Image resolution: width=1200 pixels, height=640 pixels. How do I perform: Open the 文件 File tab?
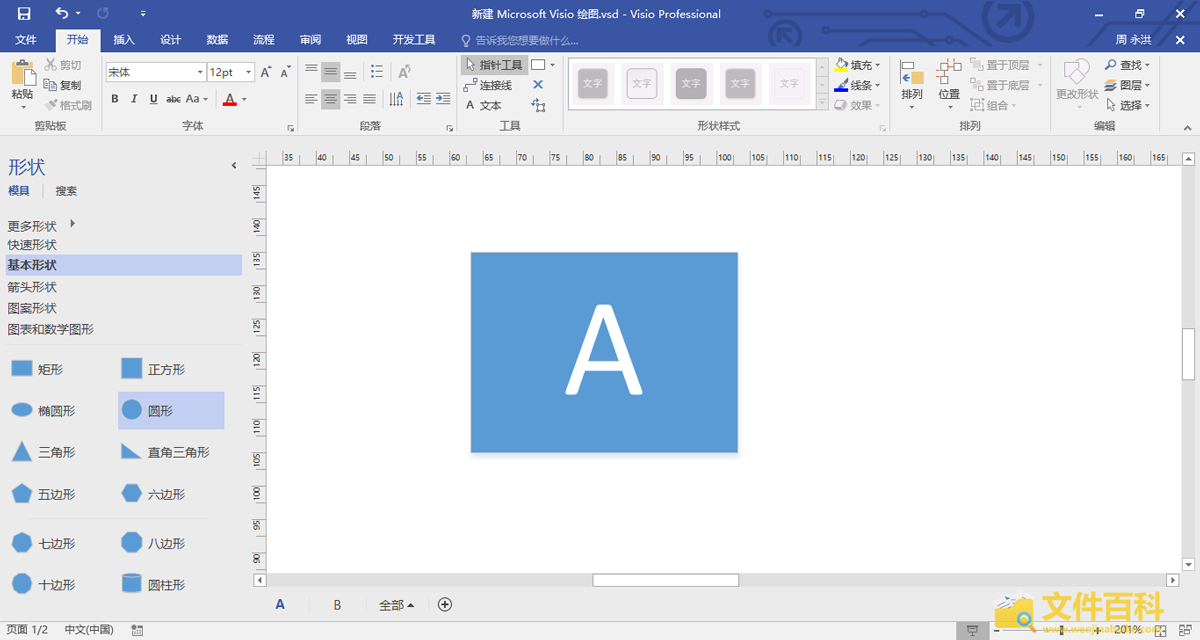coord(26,40)
